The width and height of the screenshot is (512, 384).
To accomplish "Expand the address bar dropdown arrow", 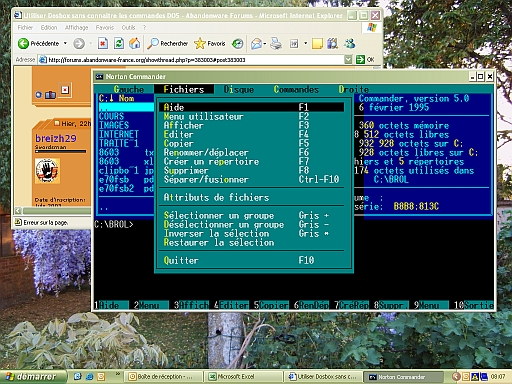I will pyautogui.click(x=348, y=60).
